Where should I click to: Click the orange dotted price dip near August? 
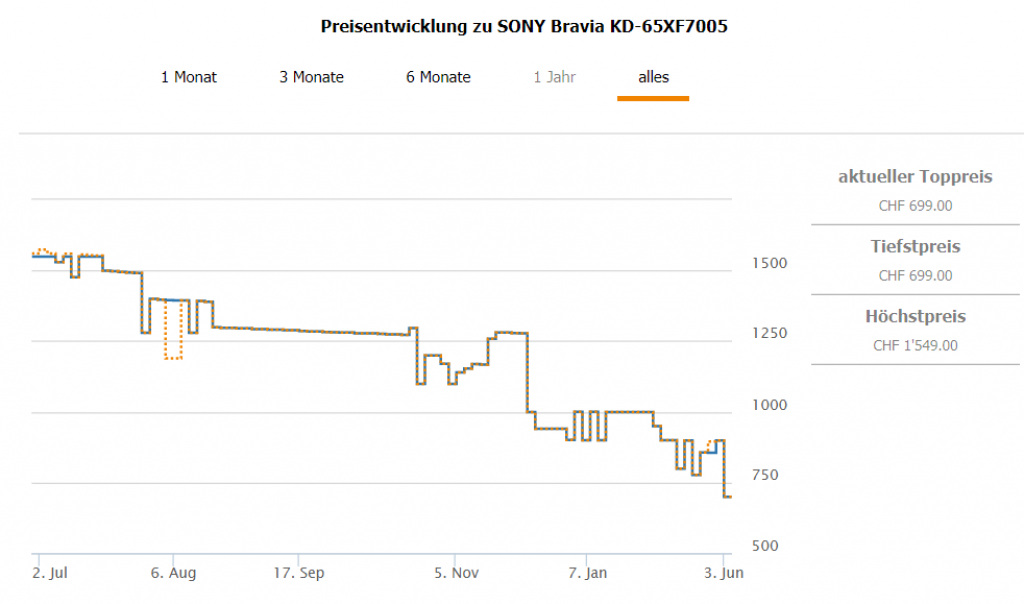click(174, 357)
